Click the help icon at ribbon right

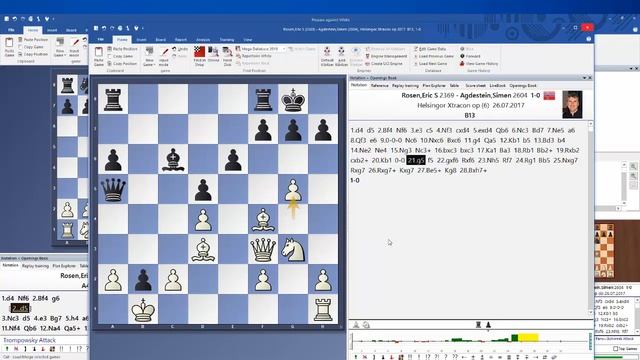click(x=588, y=39)
